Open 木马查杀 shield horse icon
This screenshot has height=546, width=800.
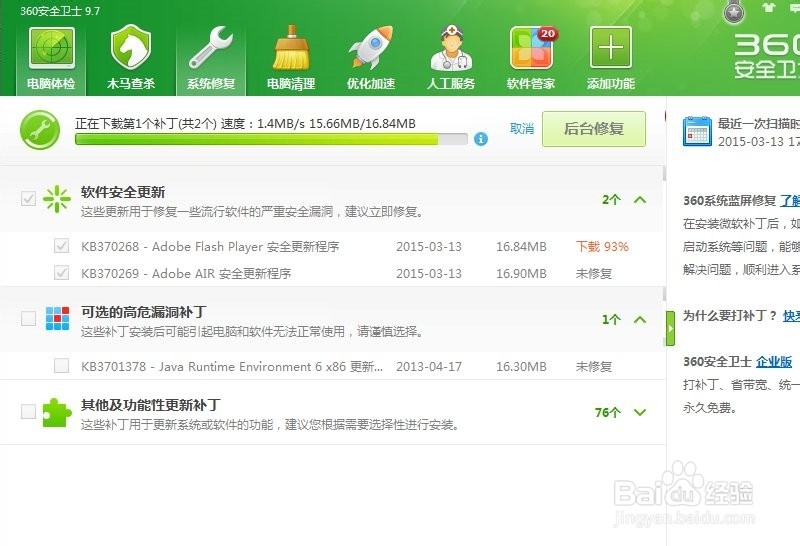[131, 47]
